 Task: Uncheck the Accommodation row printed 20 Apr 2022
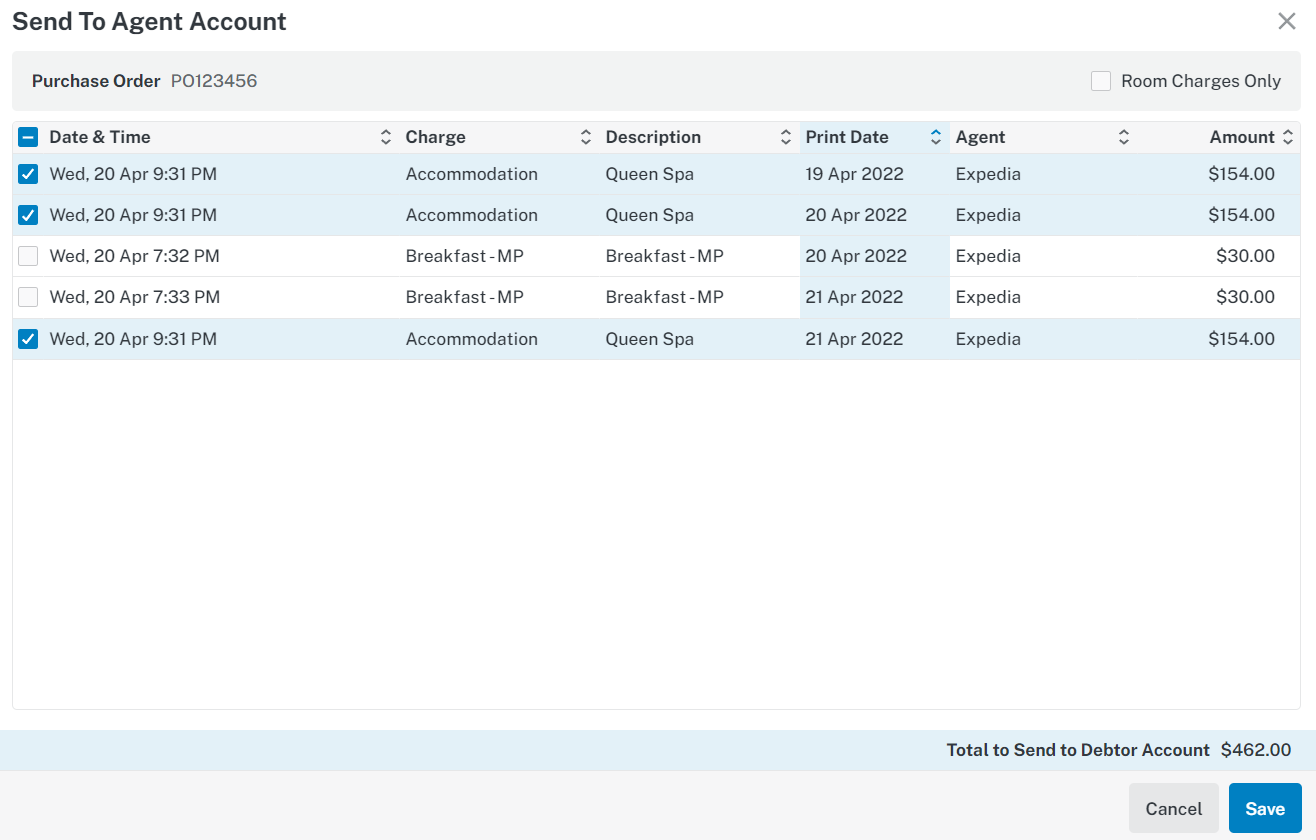[x=28, y=215]
